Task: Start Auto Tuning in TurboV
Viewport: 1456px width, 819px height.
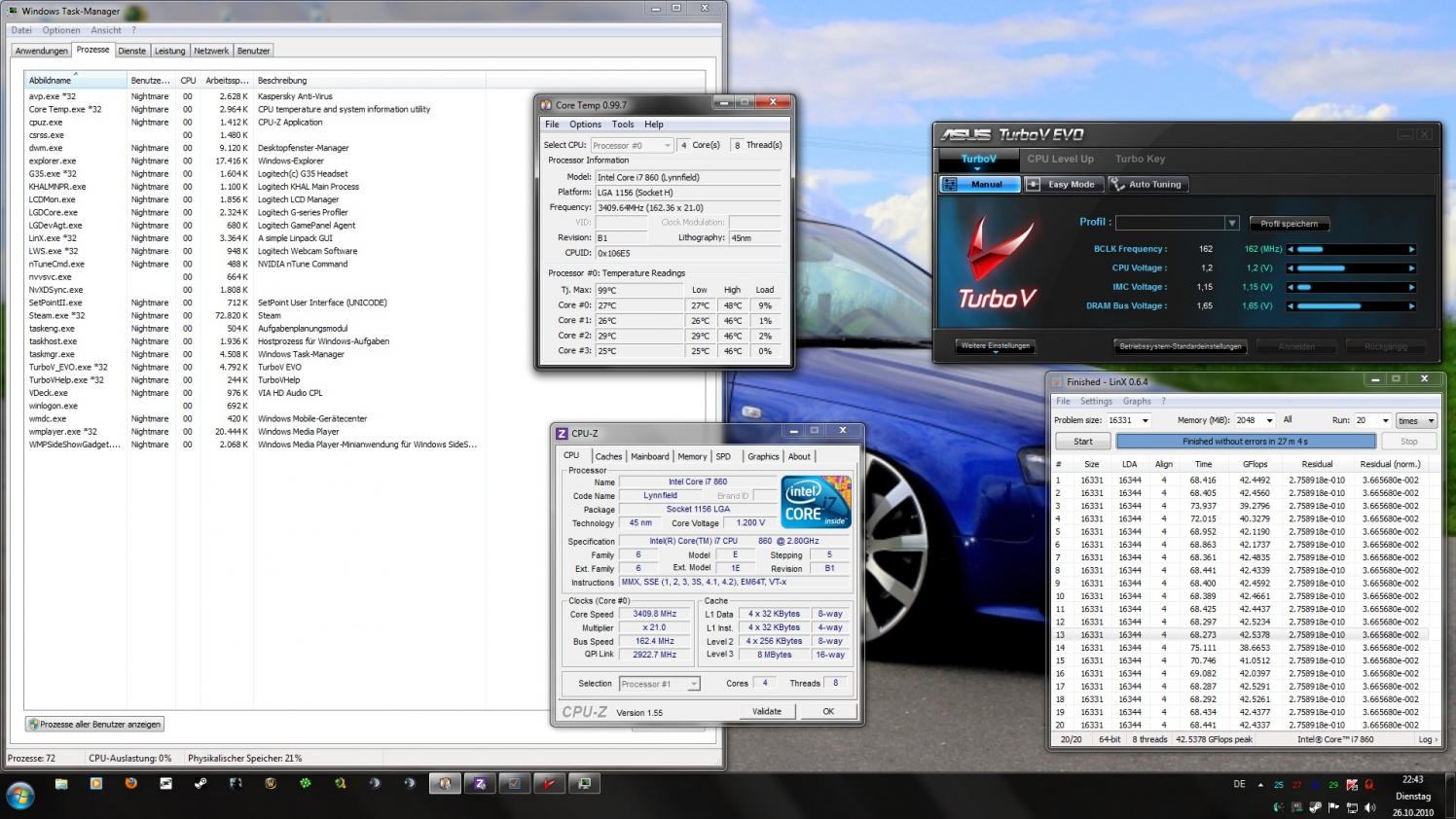Action: 1148,184
